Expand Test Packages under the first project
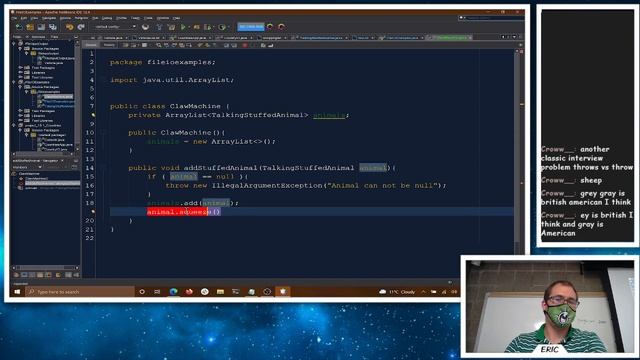Image resolution: width=640 pixels, height=360 pixels. [20, 68]
